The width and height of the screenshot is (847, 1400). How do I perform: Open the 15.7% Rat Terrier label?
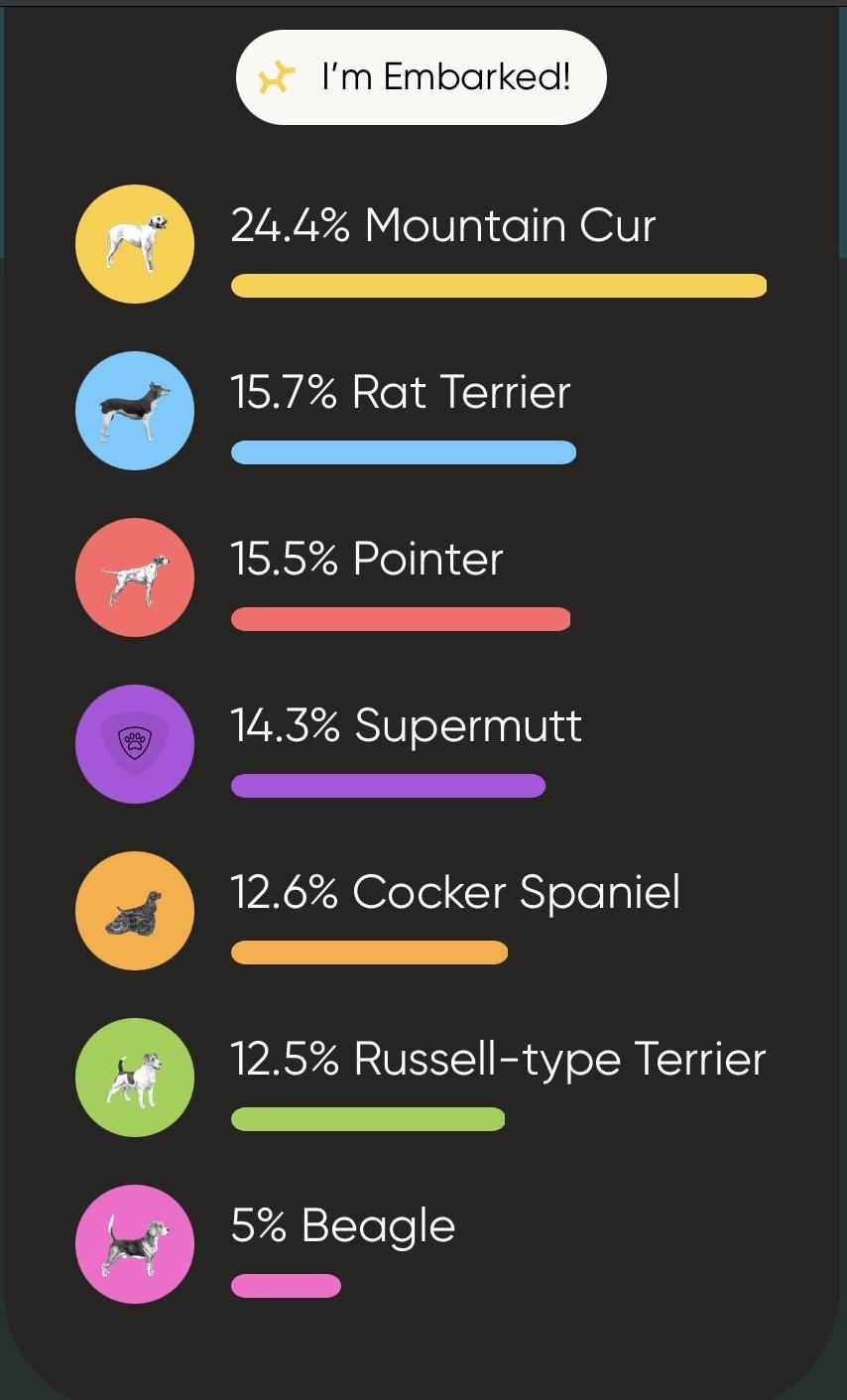point(400,393)
